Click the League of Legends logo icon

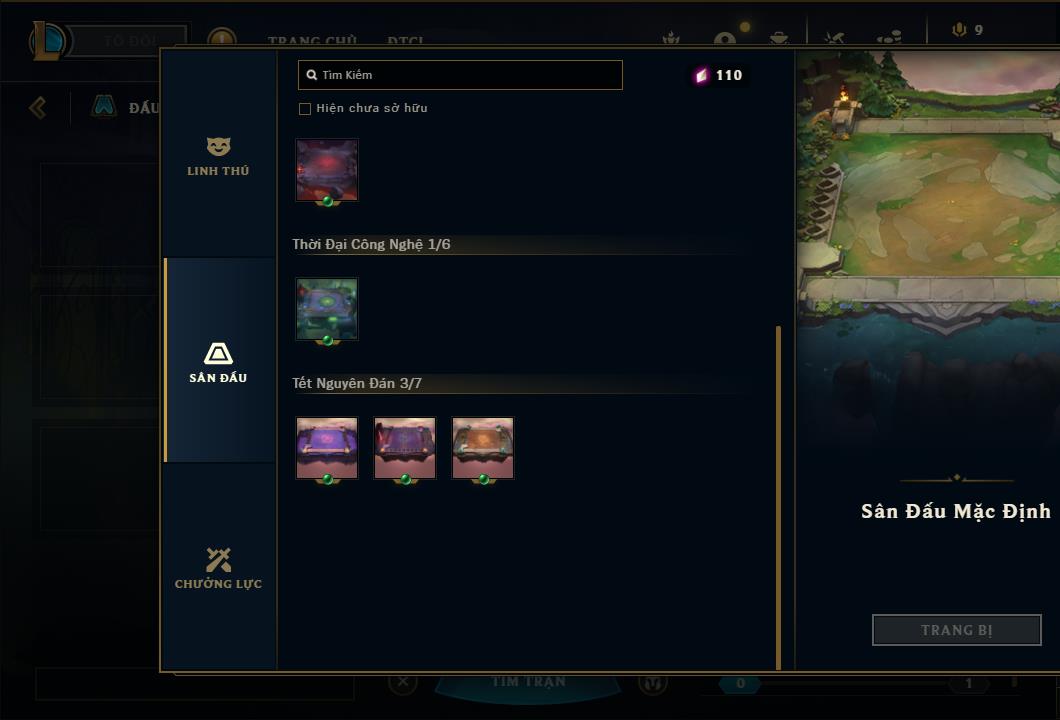tap(47, 41)
